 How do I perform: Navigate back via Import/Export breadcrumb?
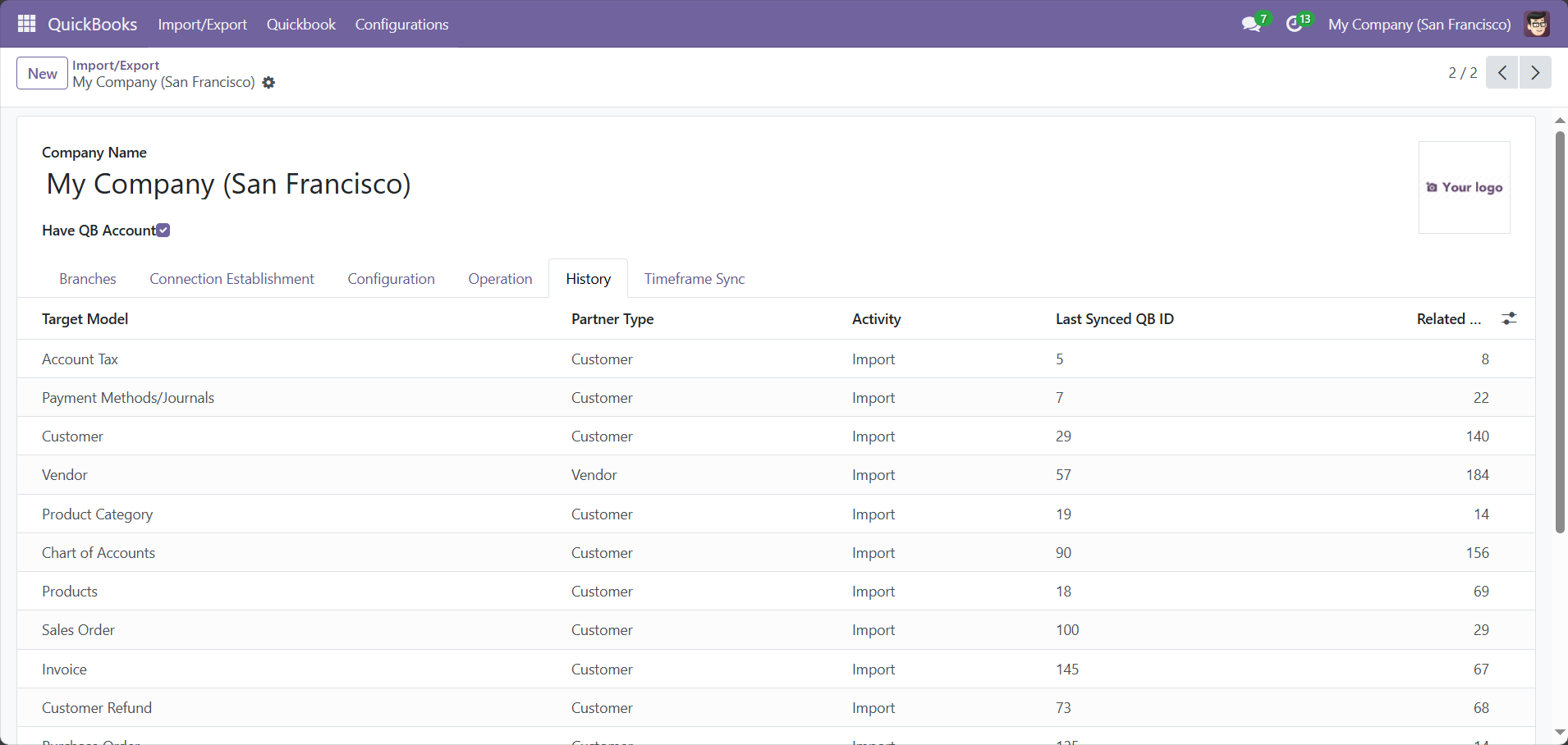point(115,65)
